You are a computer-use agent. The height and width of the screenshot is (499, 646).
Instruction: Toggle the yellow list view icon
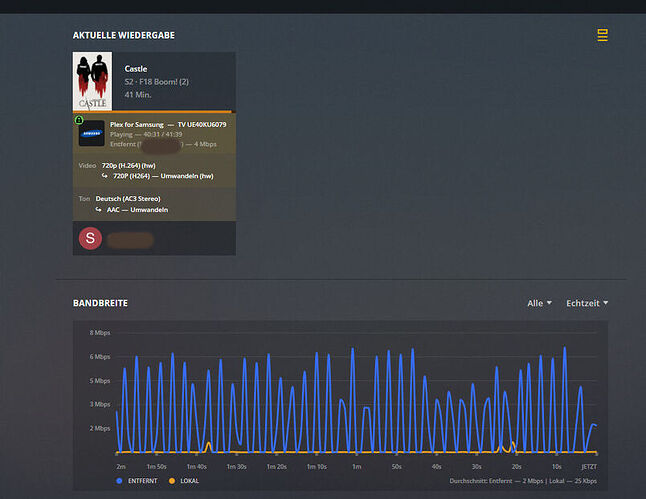(602, 35)
